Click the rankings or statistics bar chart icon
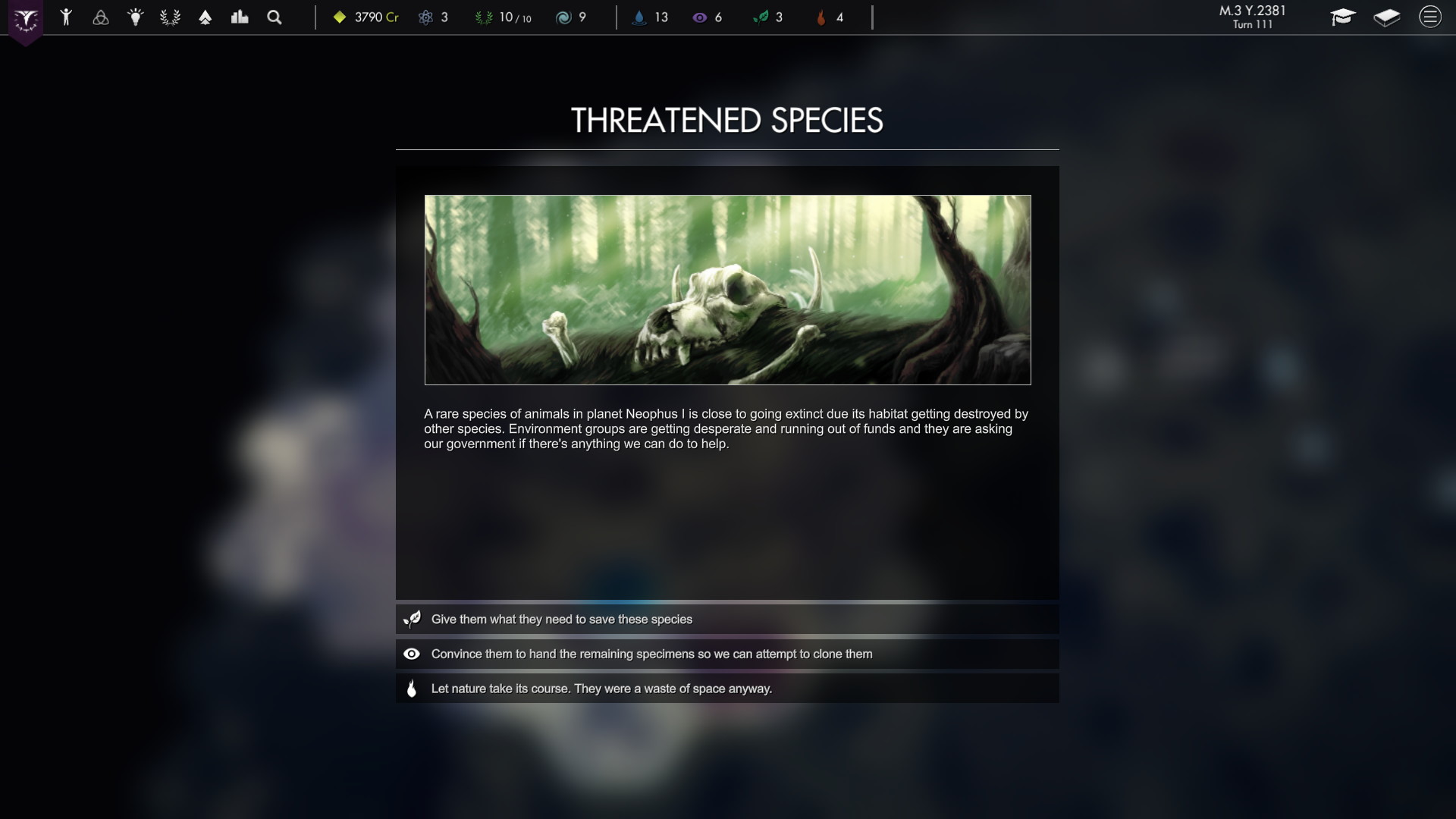 (x=239, y=17)
